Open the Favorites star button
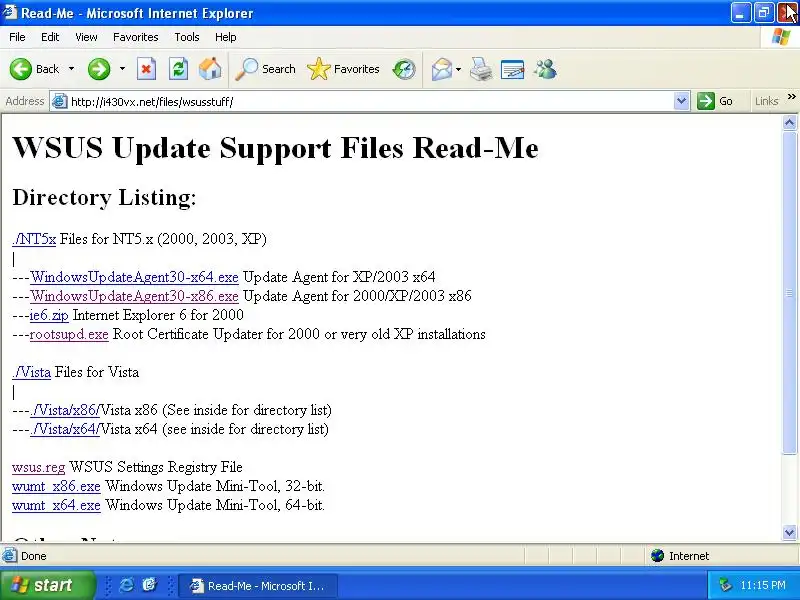The image size is (800, 600). 343,69
